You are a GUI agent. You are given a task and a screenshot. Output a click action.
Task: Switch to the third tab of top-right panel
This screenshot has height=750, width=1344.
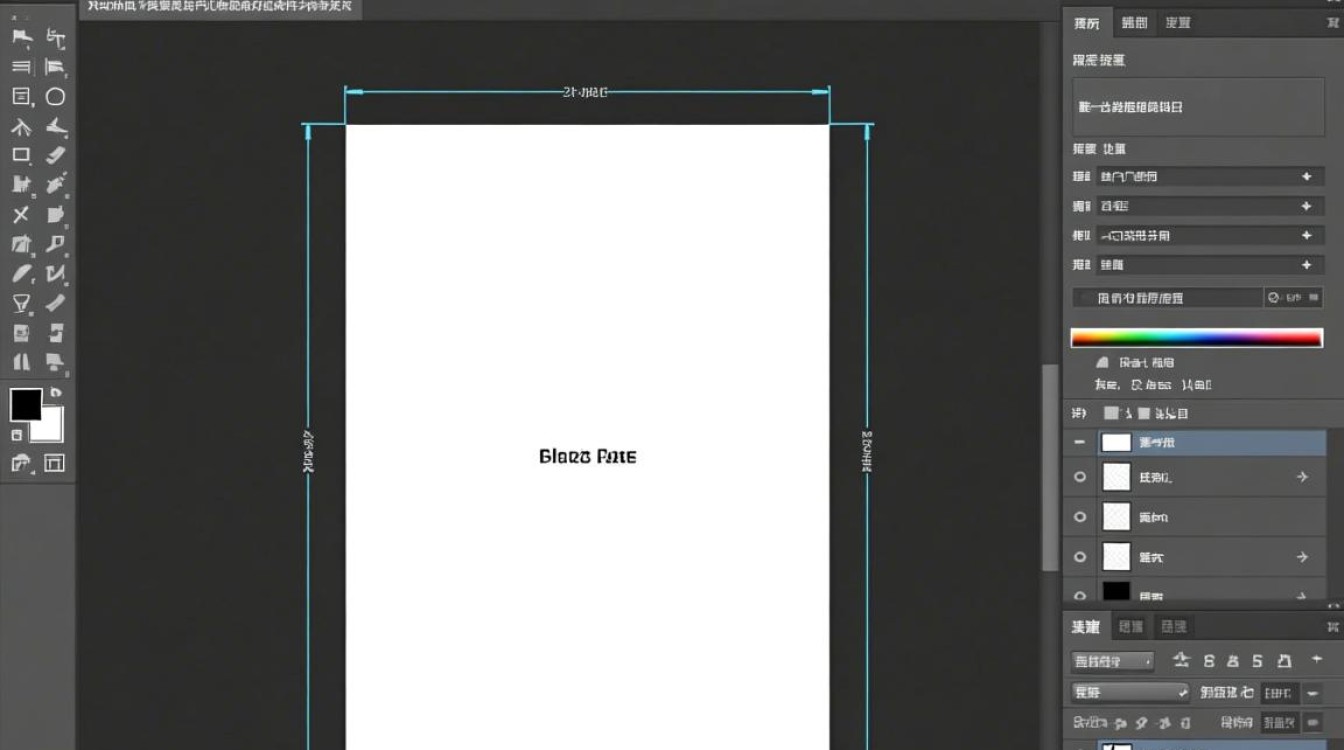1177,23
